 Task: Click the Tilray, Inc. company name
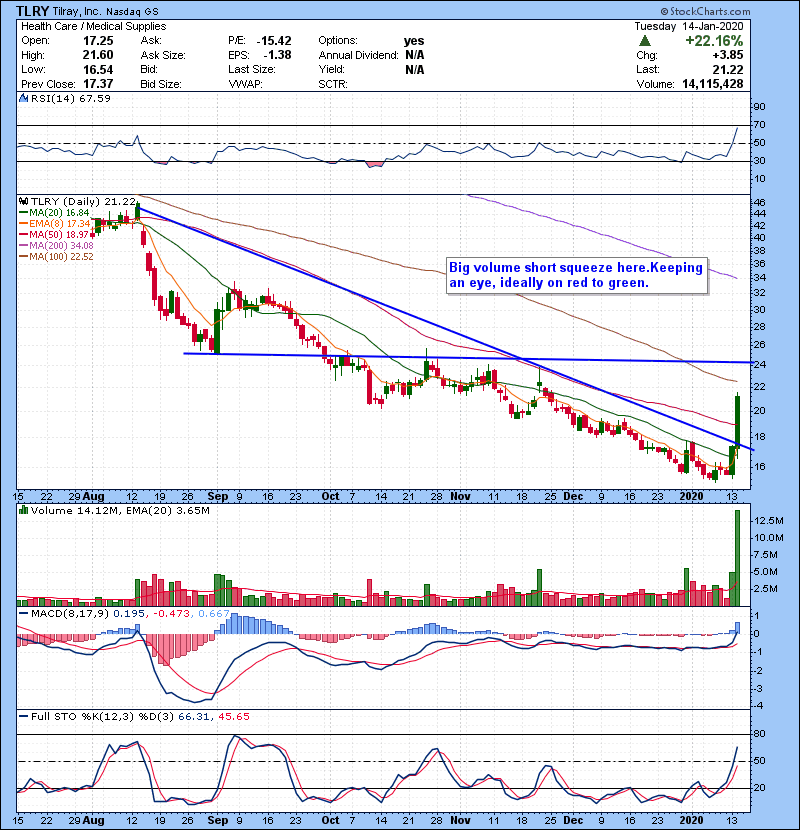tap(76, 11)
